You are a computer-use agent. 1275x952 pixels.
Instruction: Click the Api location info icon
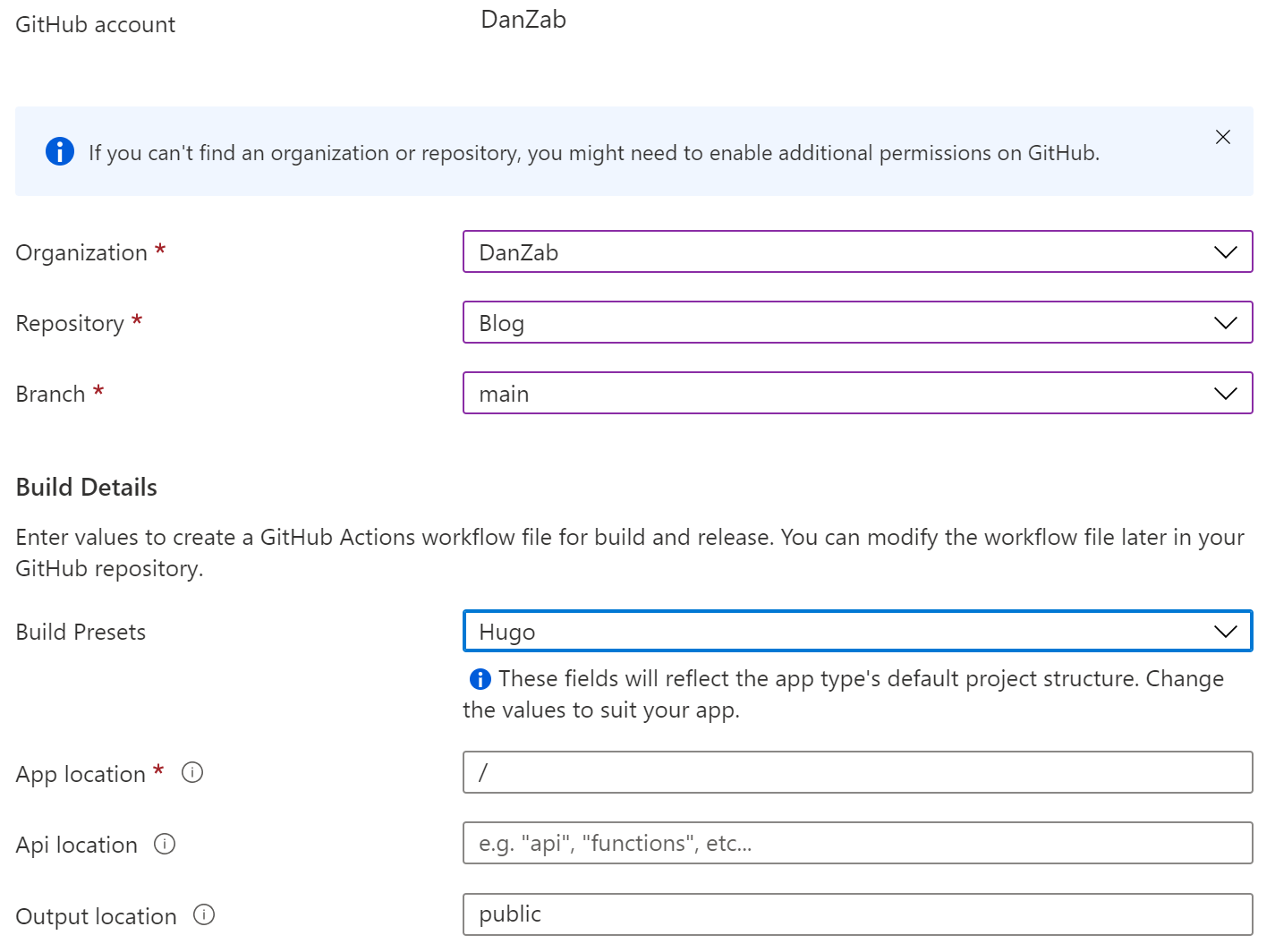165,844
